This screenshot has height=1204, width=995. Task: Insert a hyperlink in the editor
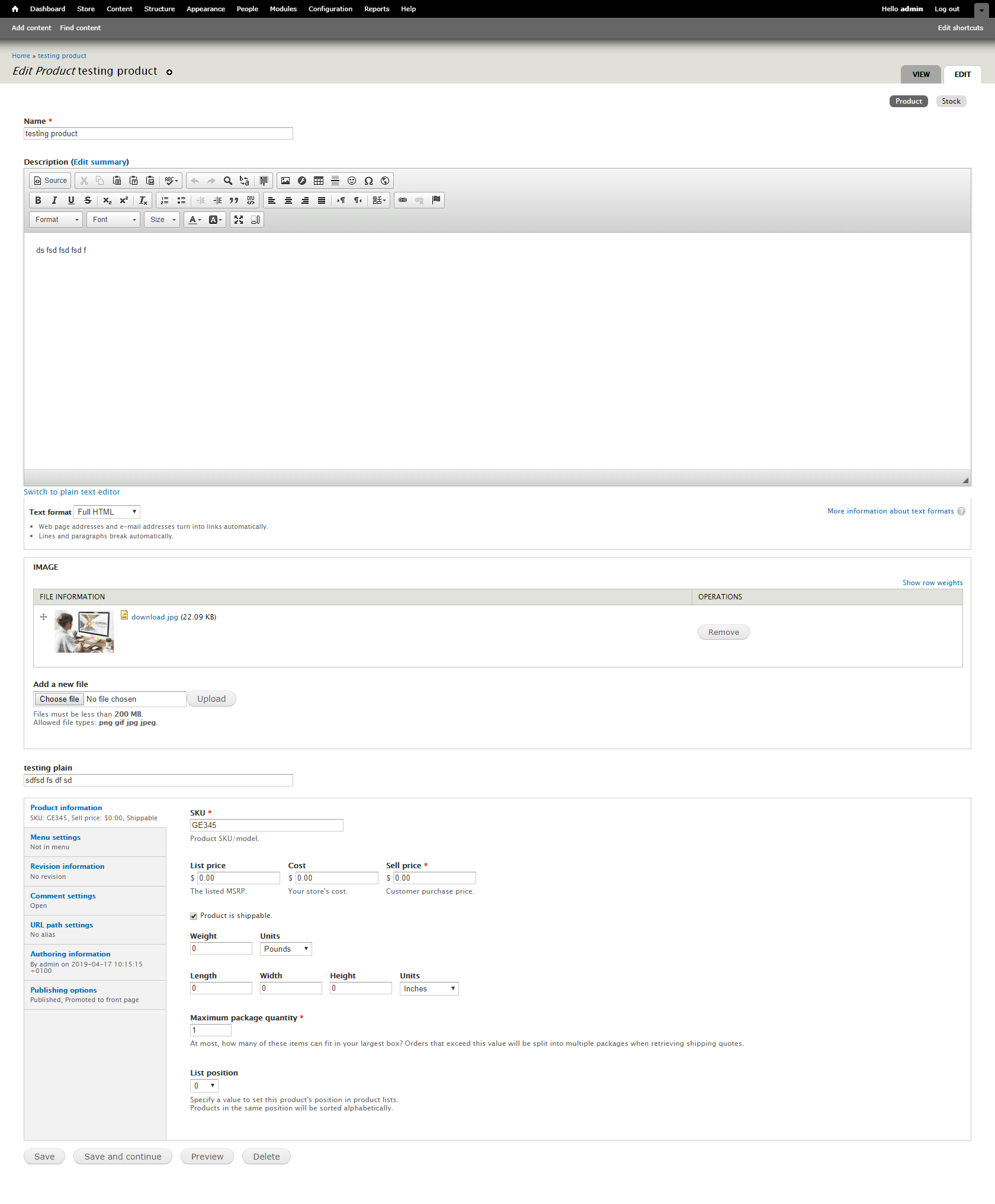click(403, 200)
